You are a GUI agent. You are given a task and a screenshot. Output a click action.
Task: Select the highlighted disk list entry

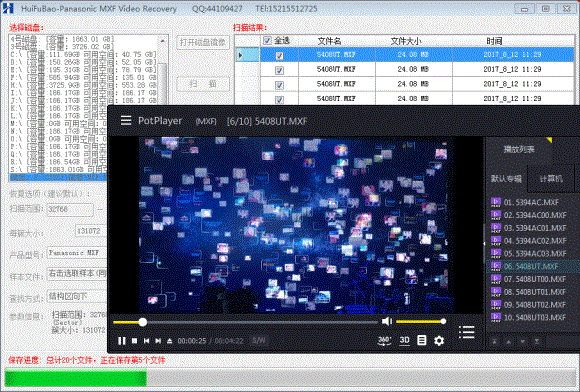[x=58, y=178]
